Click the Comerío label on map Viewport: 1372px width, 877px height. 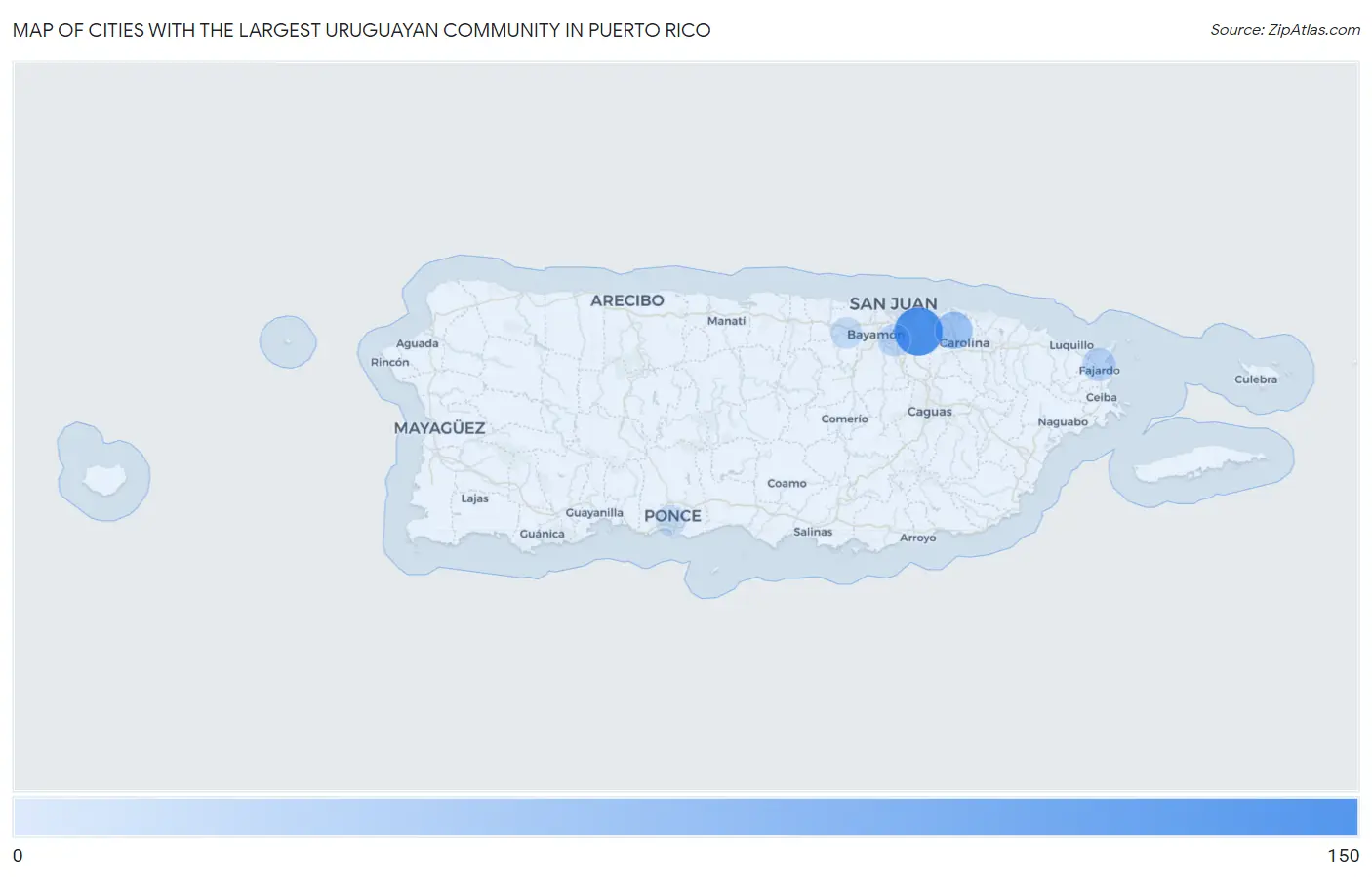tap(844, 419)
